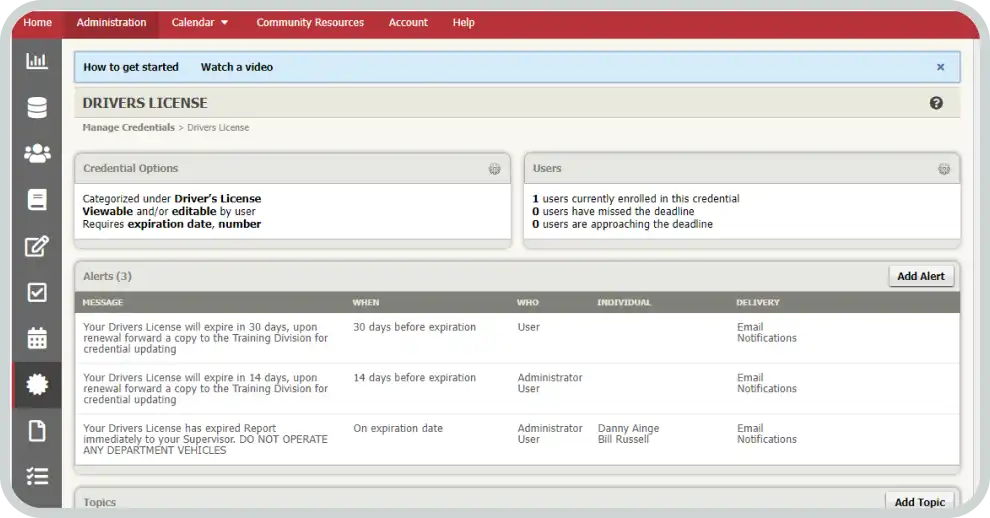Open the bar chart reports sidebar icon

click(37, 62)
